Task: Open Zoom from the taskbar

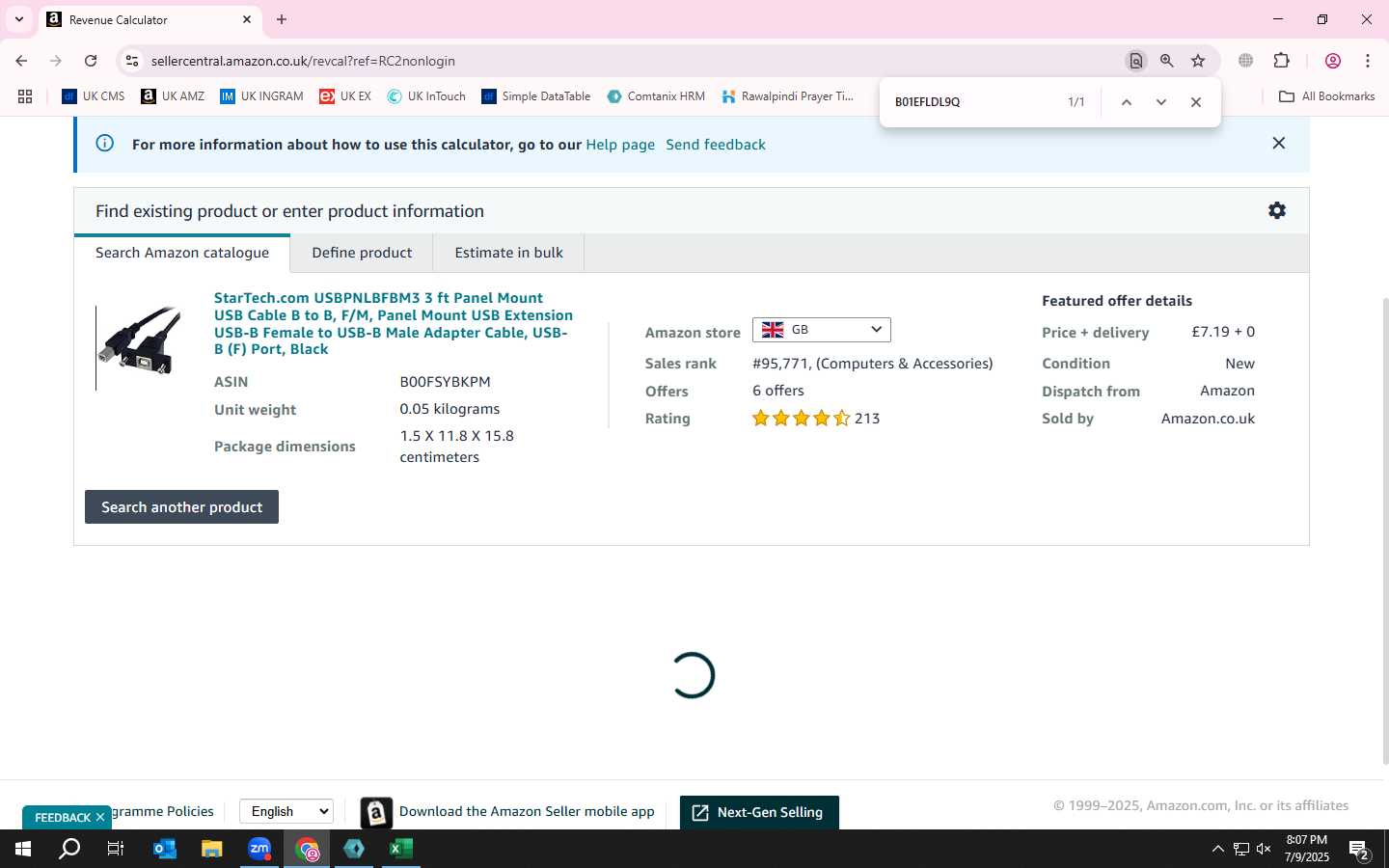Action: [259, 849]
